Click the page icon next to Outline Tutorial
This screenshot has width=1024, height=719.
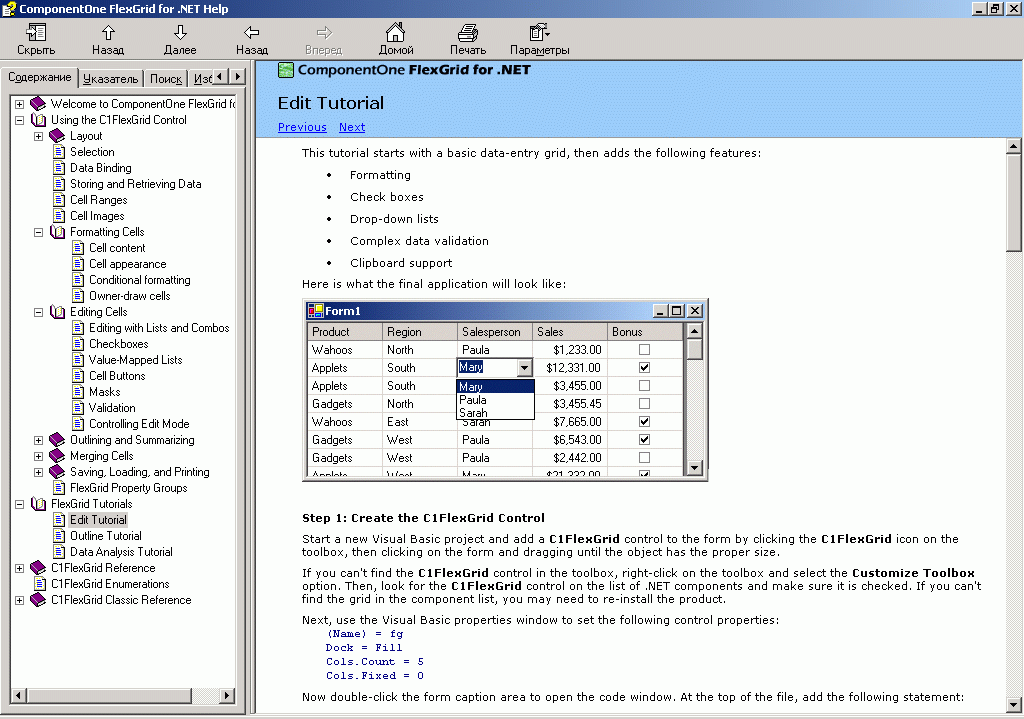click(59, 536)
